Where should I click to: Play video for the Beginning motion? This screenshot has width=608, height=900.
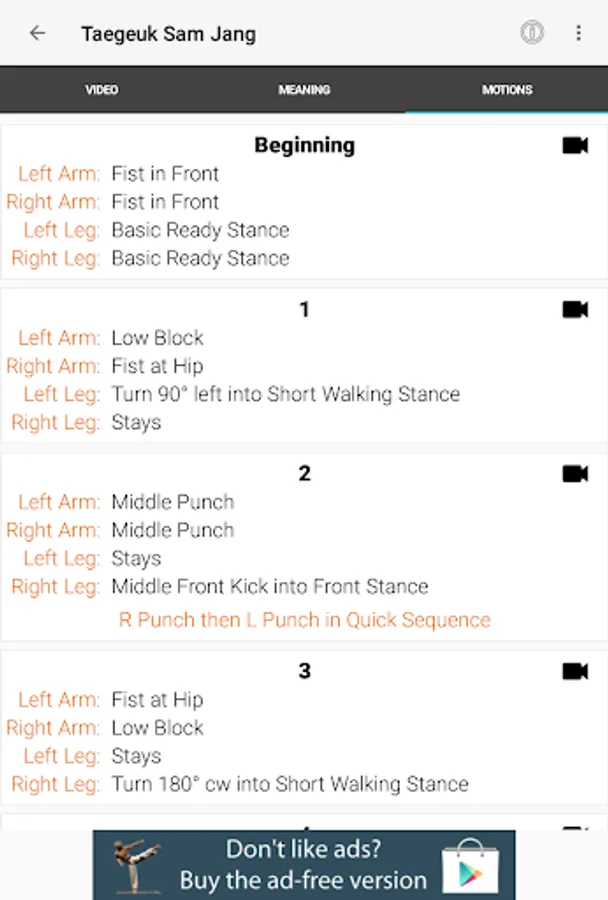coord(575,146)
